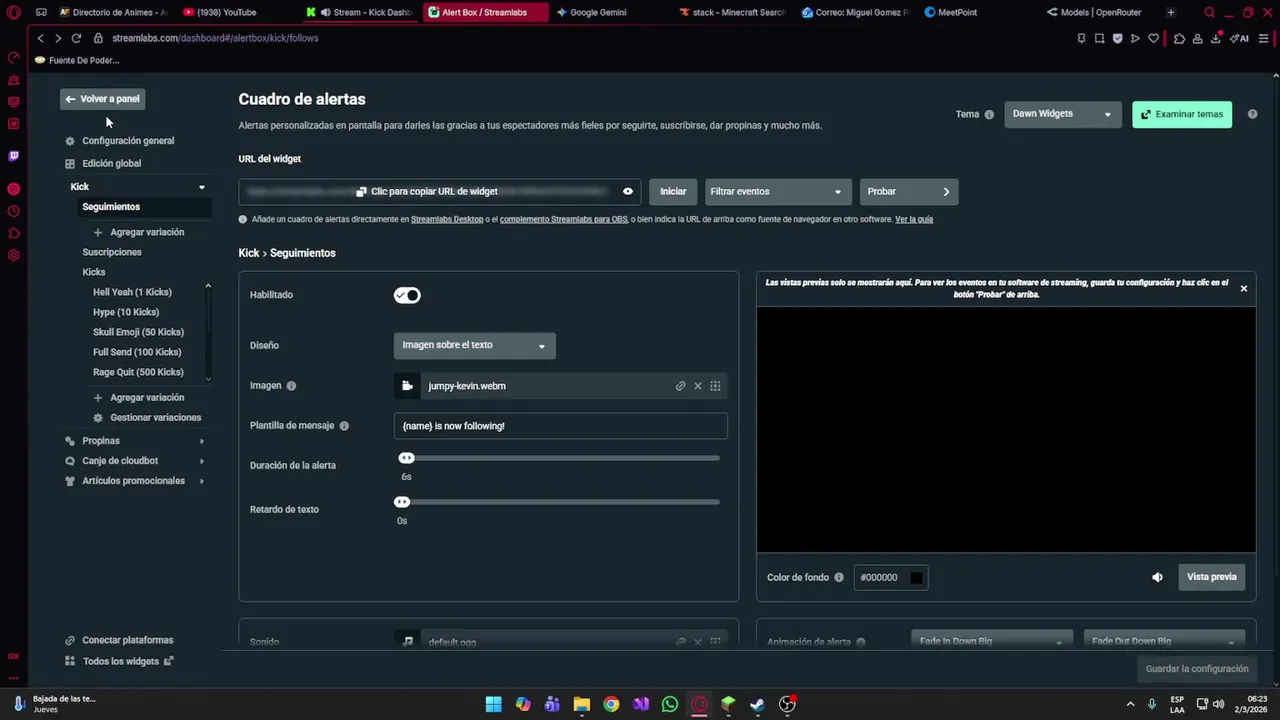The image size is (1280, 720).
Task: Mute the preview with the speaker icon
Action: (1157, 577)
